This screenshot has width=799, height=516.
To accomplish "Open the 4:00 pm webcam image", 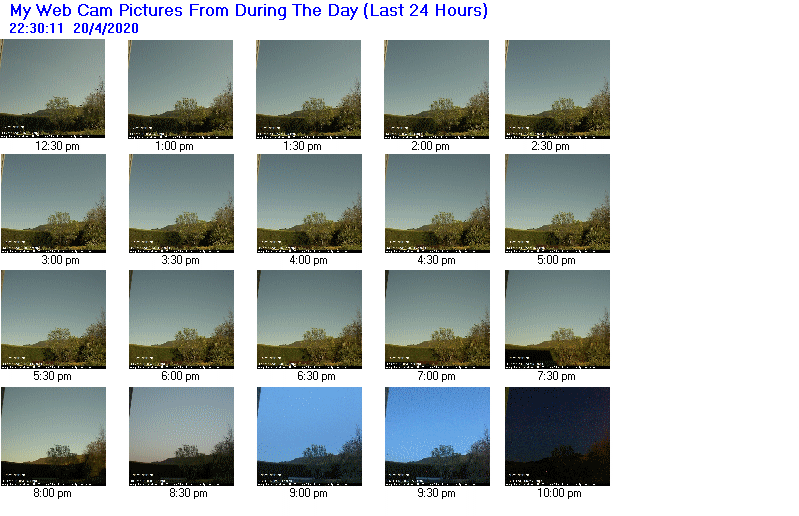I will click(x=308, y=202).
